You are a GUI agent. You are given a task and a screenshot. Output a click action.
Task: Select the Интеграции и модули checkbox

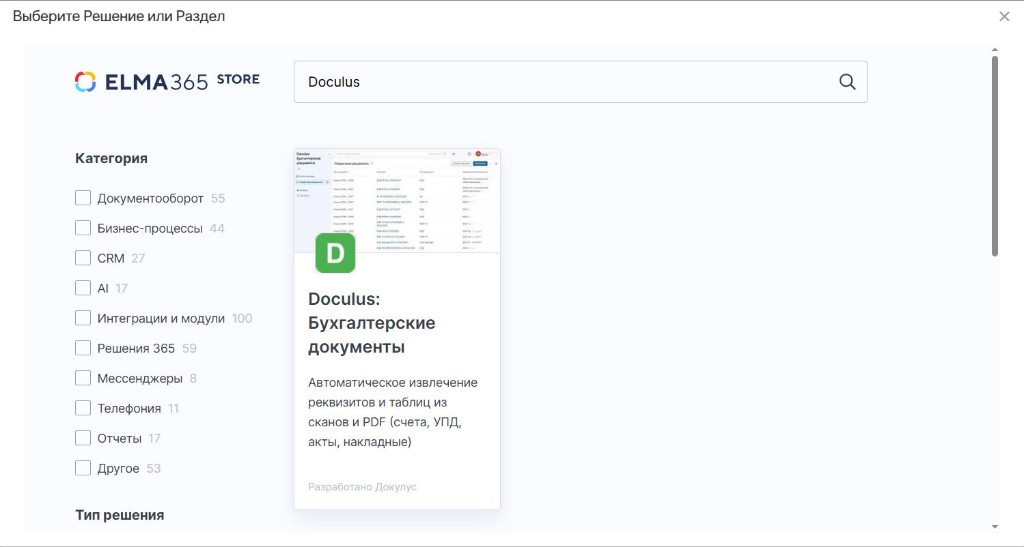tap(83, 318)
